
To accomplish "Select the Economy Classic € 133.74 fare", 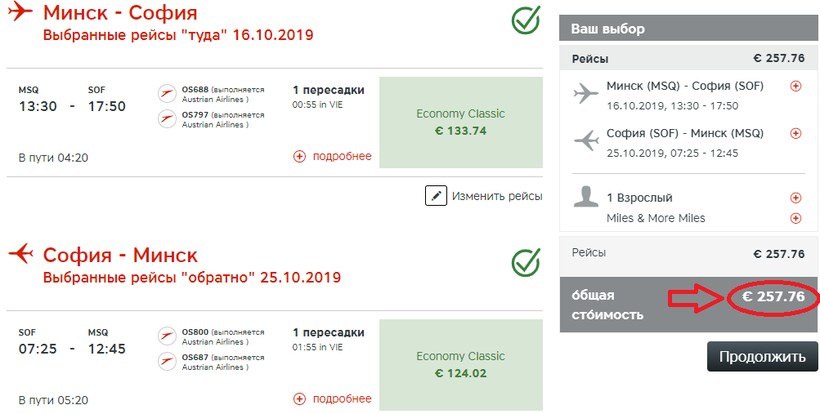I will [460, 122].
